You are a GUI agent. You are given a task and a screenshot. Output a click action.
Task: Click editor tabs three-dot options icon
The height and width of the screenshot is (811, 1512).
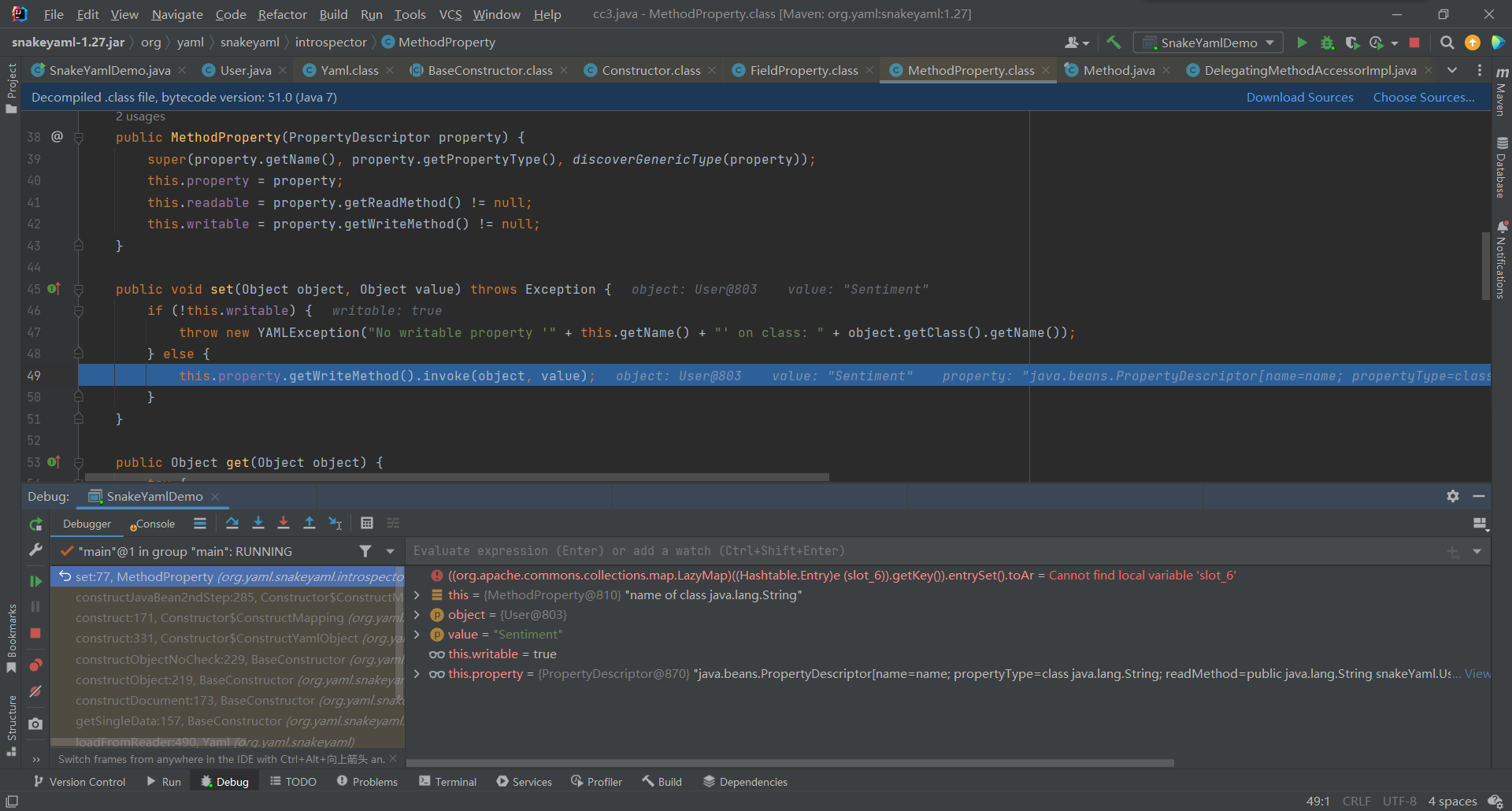pos(1480,70)
